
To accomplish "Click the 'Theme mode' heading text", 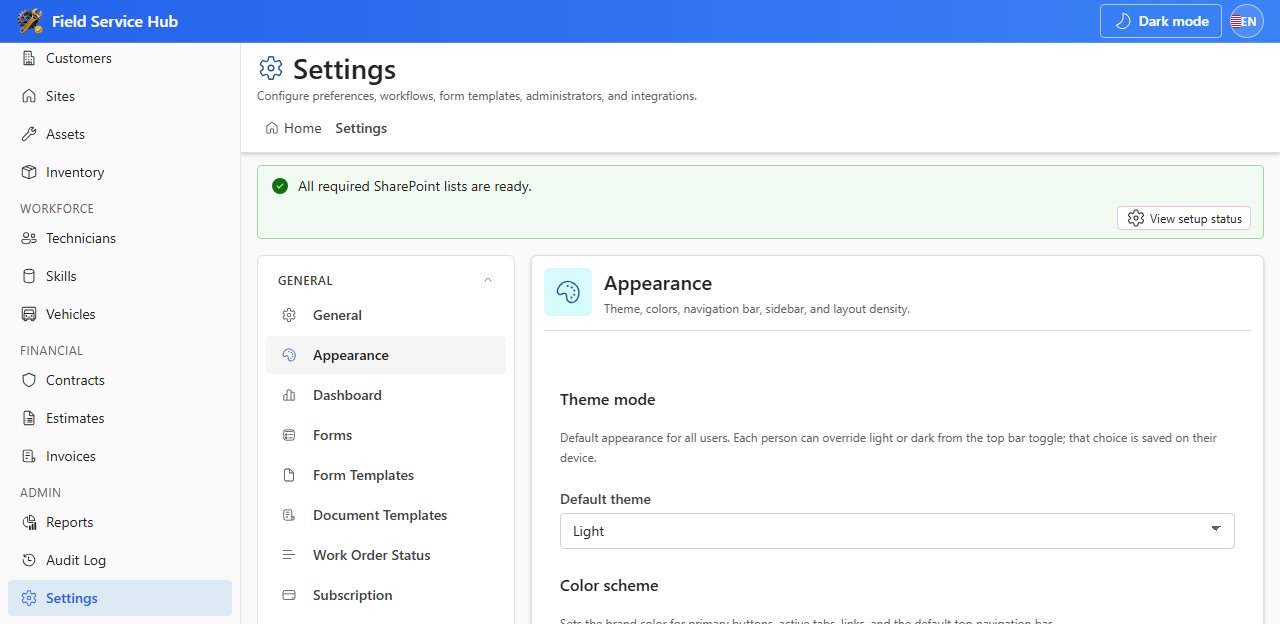I will coord(608,399).
